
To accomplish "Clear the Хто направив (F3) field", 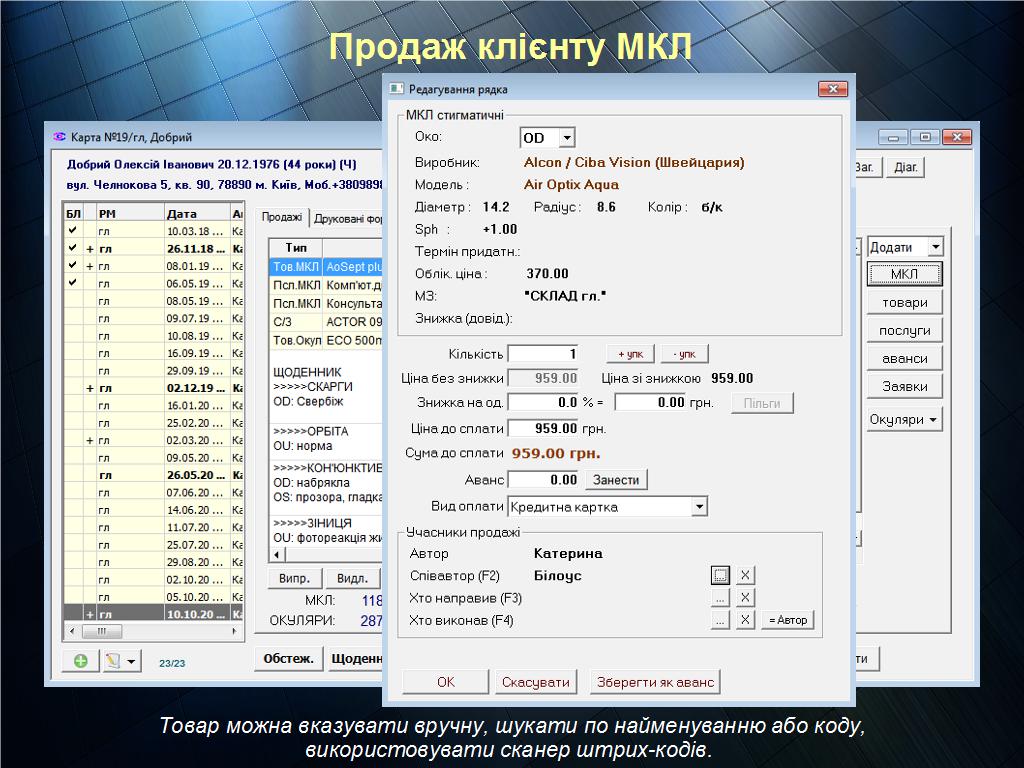I will click(x=745, y=598).
